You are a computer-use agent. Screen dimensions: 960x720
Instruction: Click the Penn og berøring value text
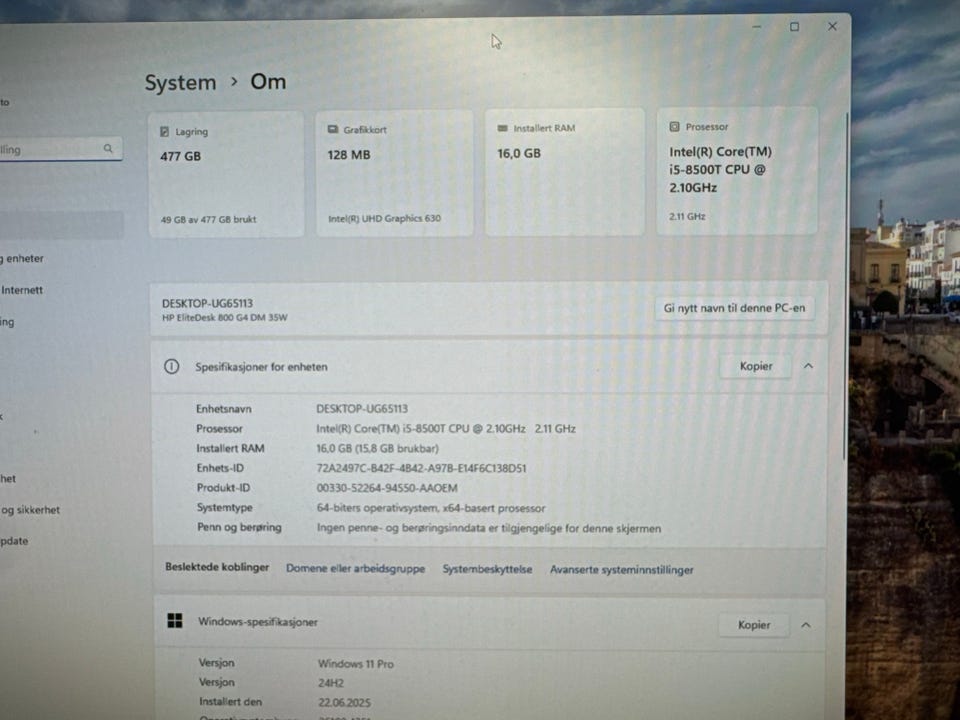click(489, 528)
